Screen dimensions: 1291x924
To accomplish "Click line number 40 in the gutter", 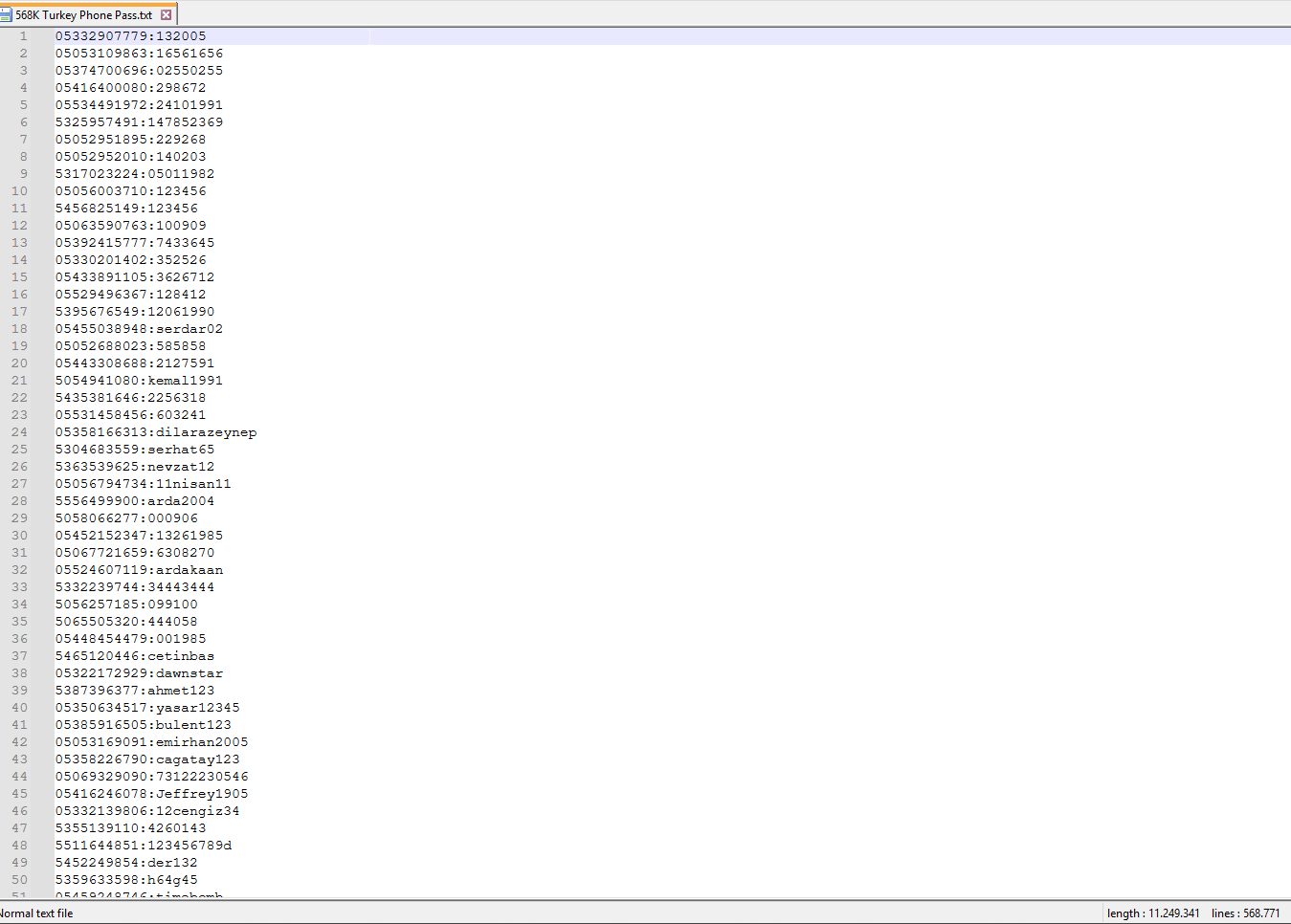I will coord(19,708).
